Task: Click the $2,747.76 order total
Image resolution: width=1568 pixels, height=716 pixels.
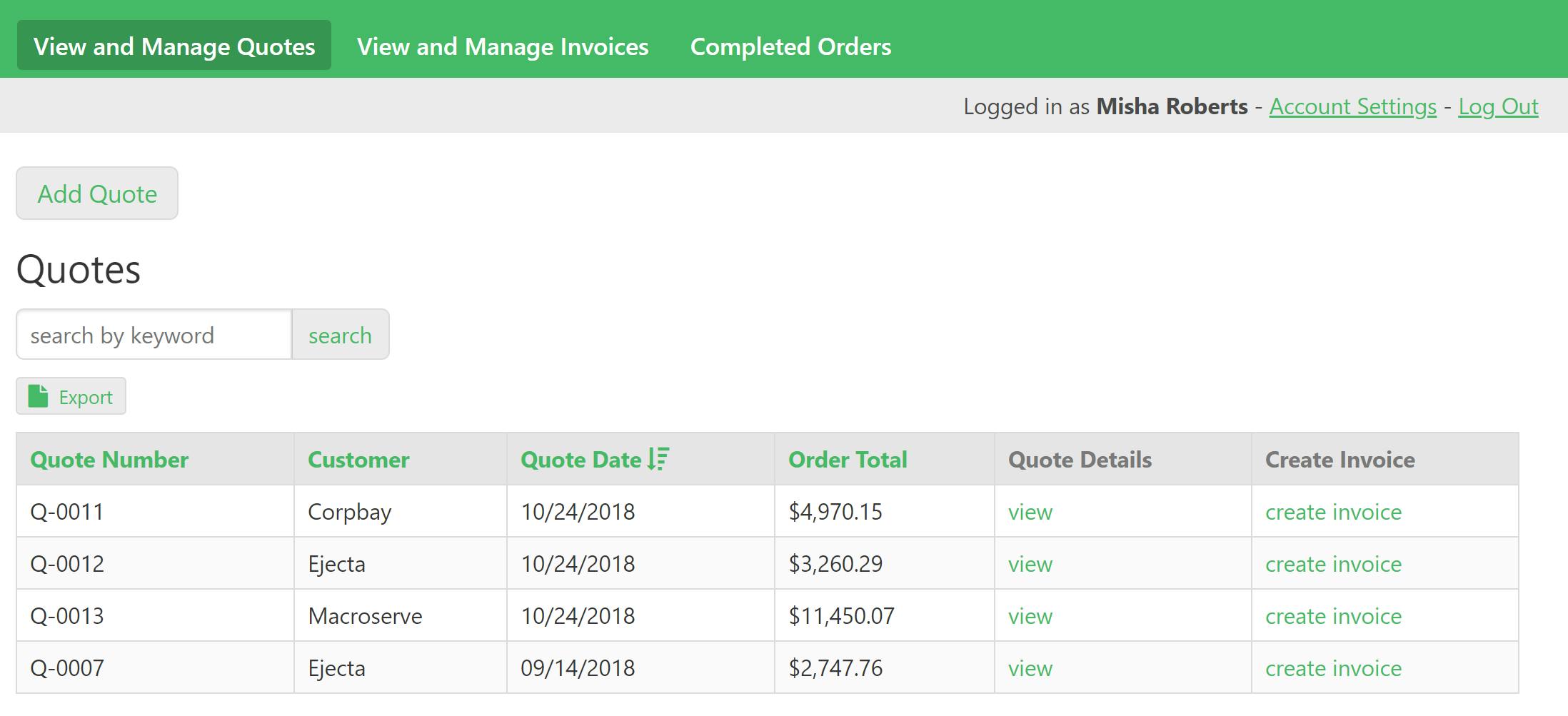Action: click(835, 668)
